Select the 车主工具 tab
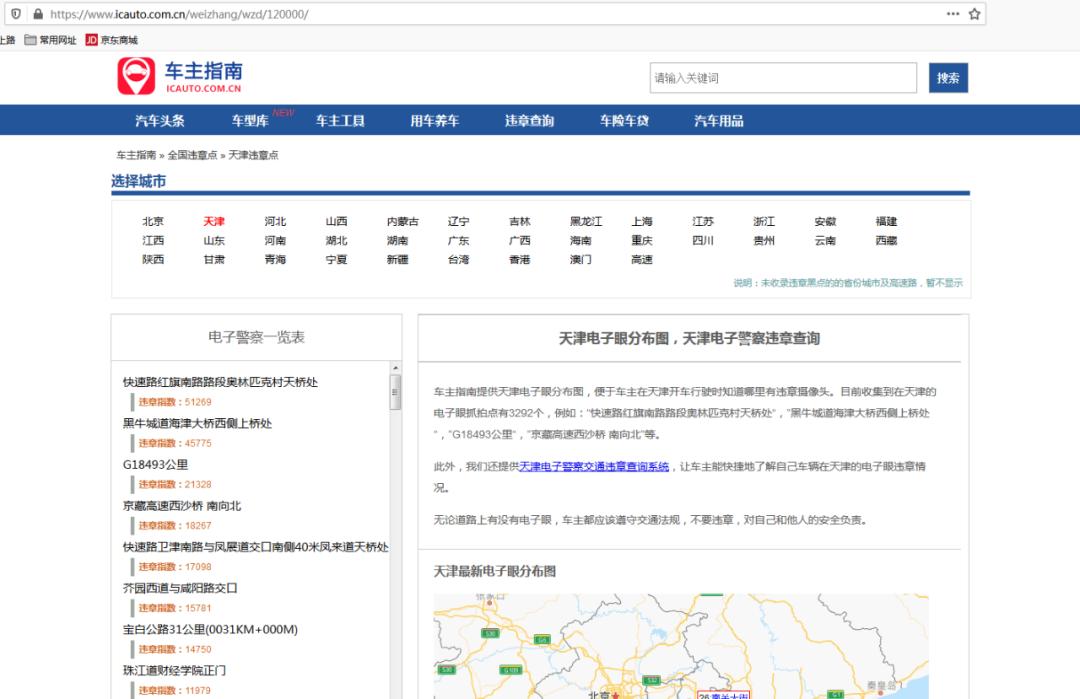Viewport: 1080px width, 699px height. 341,120
